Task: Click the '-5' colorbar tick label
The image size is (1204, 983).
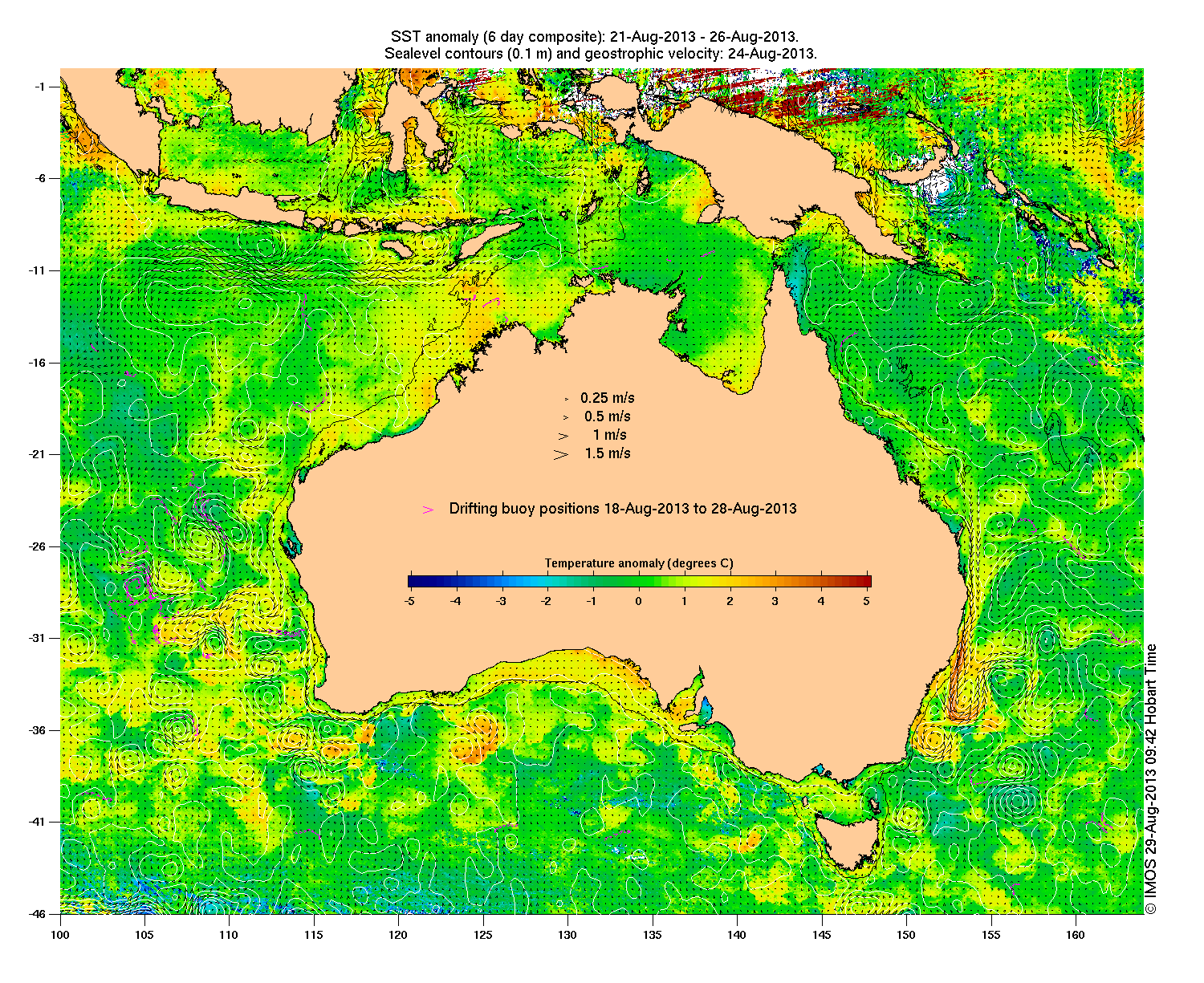Action: coord(409,600)
